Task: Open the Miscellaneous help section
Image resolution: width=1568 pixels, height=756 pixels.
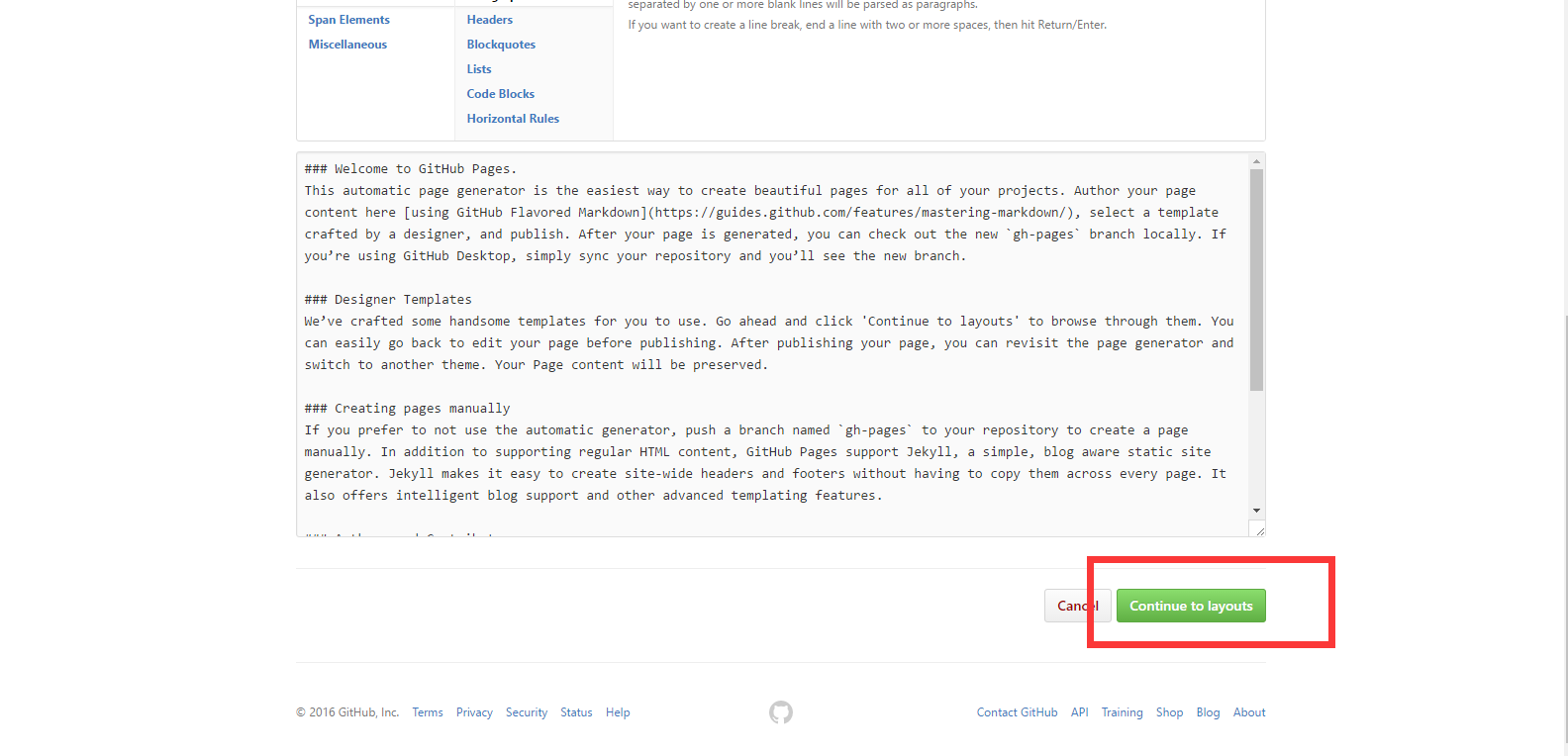Action: (347, 45)
